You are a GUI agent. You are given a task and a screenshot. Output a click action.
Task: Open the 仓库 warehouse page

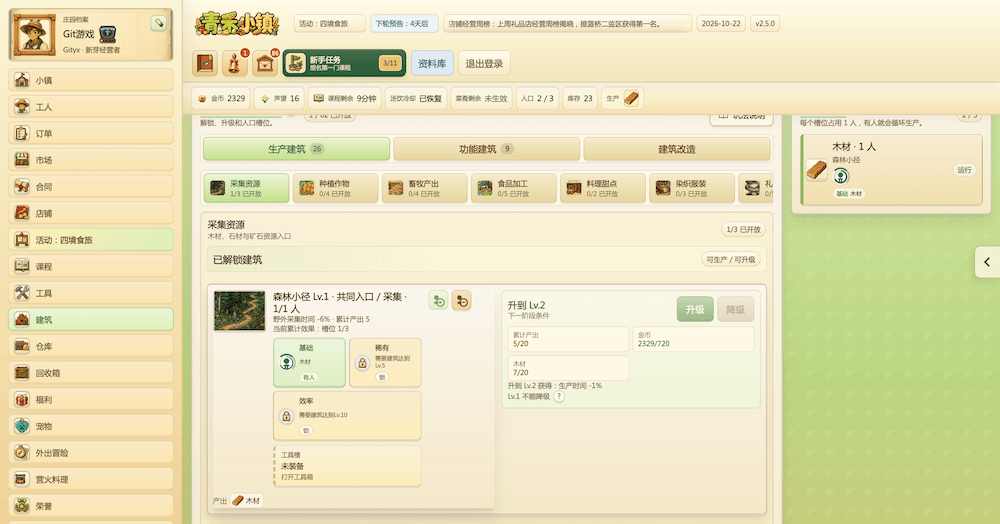click(x=91, y=346)
